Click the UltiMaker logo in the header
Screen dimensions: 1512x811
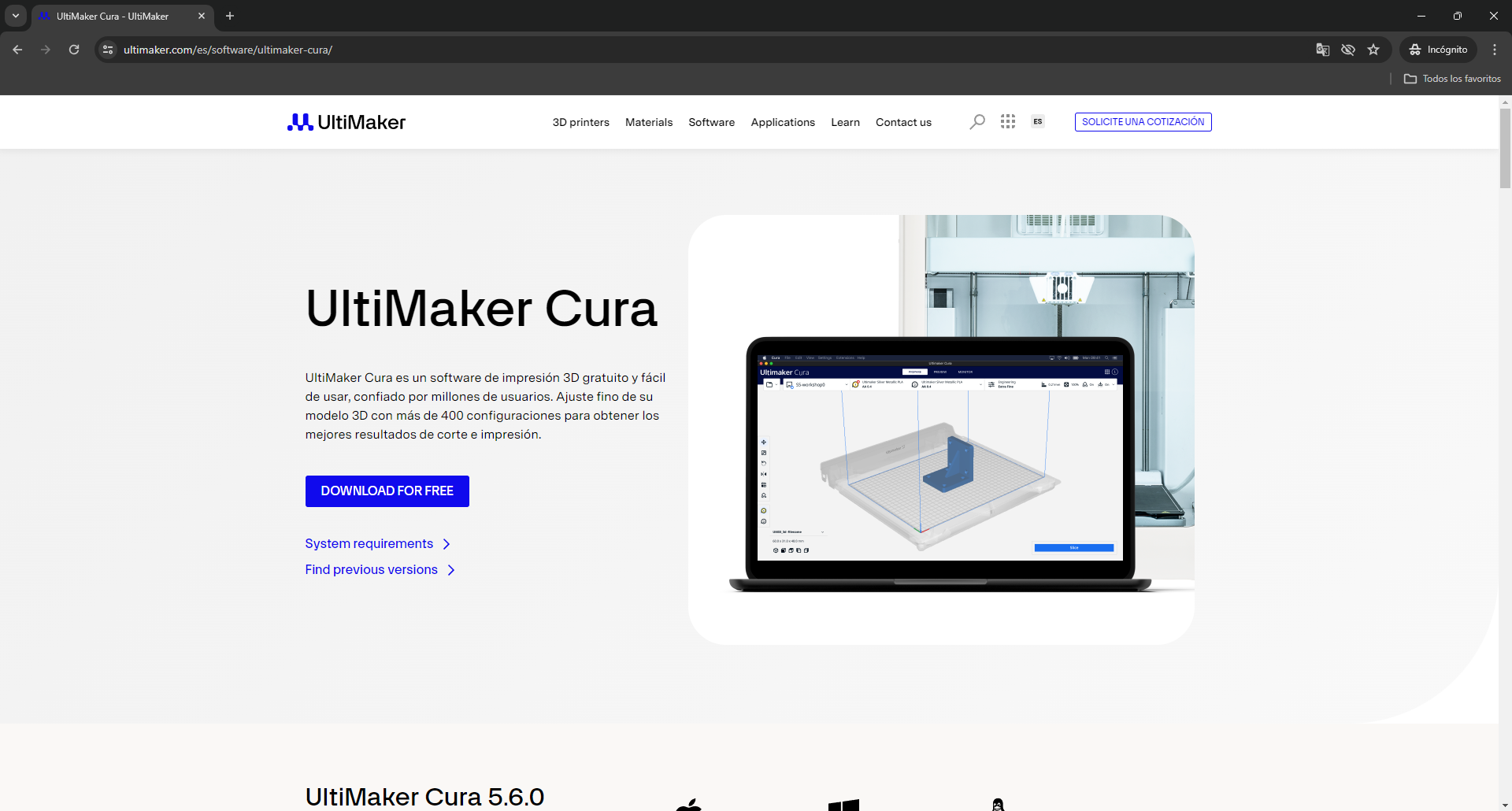click(x=346, y=122)
